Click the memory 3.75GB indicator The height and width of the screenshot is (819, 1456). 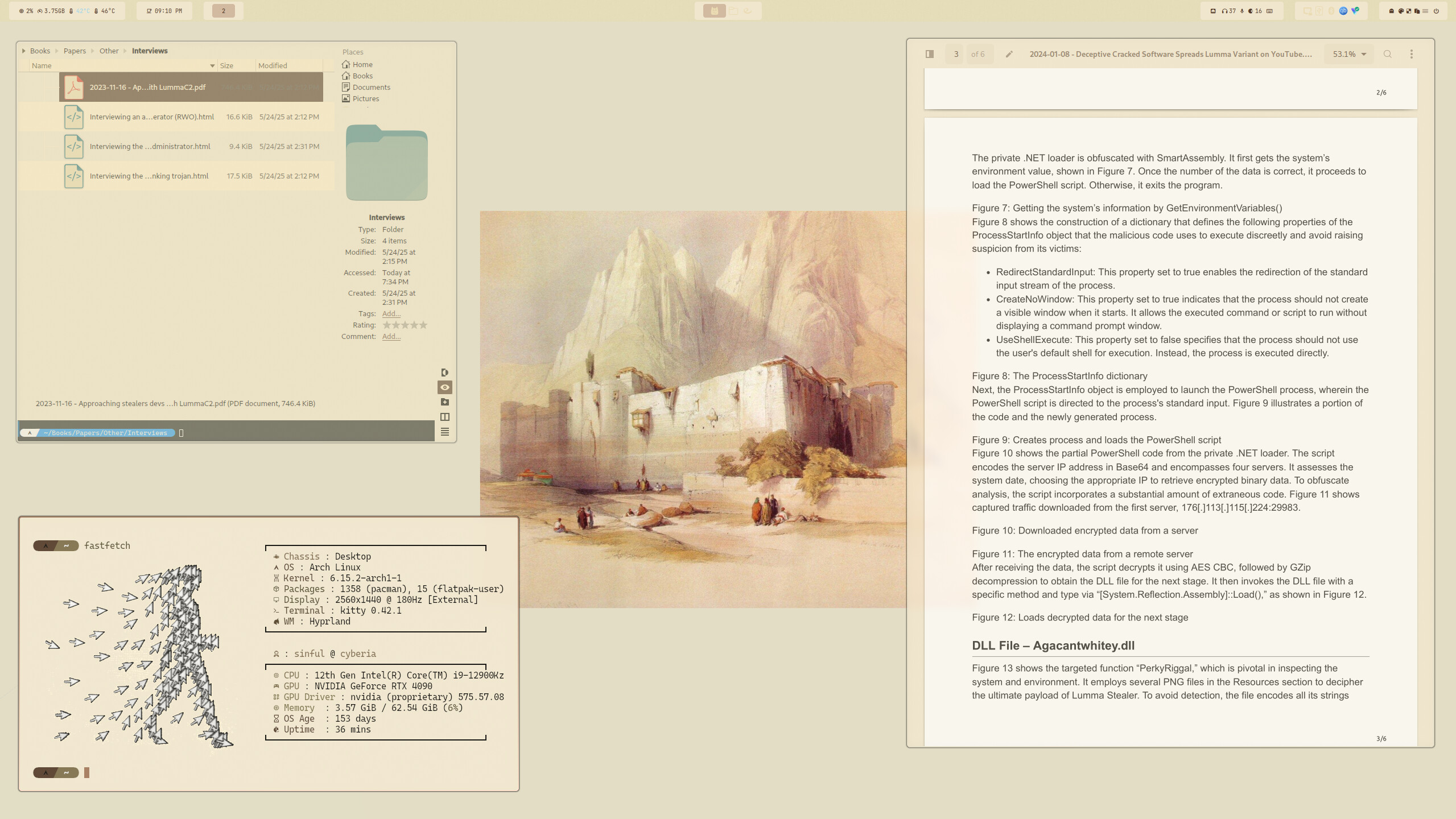pyautogui.click(x=51, y=11)
